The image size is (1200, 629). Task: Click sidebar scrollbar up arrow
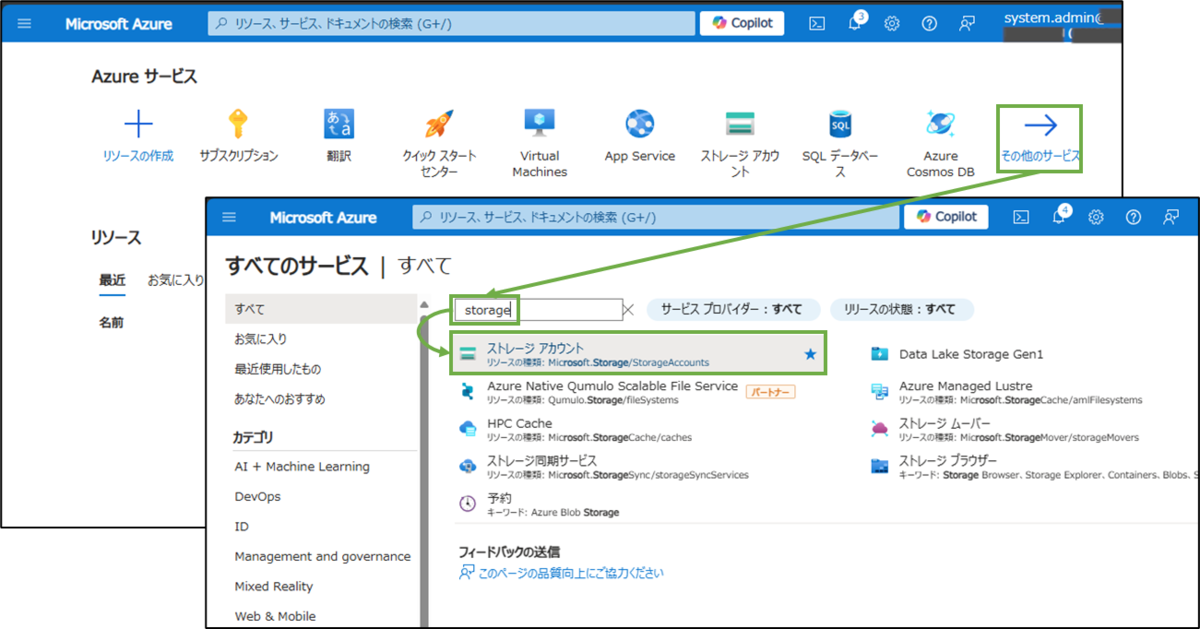424,304
